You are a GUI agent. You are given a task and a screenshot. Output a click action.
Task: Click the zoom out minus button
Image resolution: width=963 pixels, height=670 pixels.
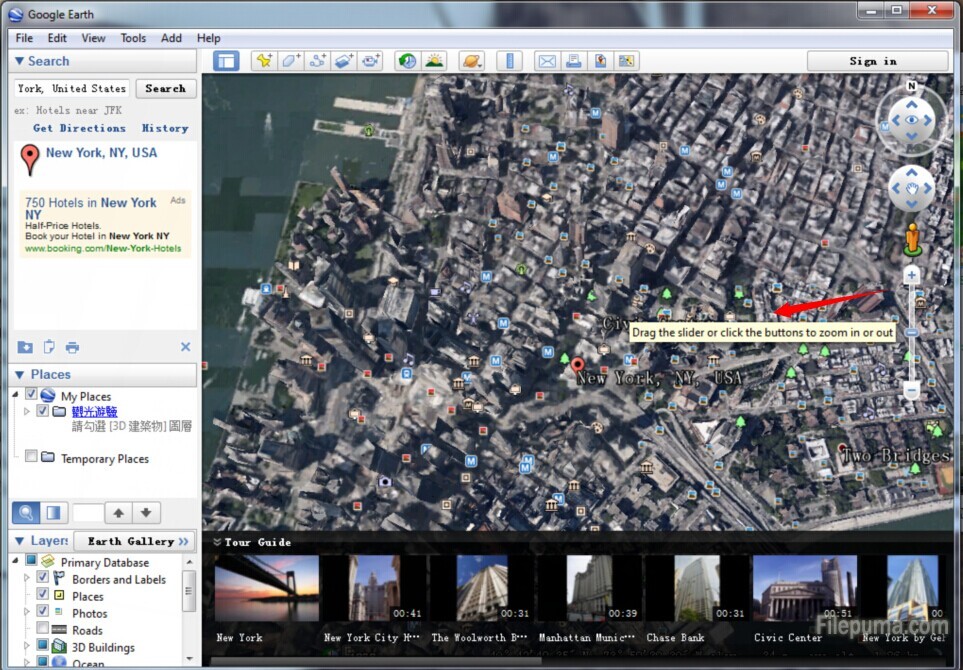coord(911,391)
